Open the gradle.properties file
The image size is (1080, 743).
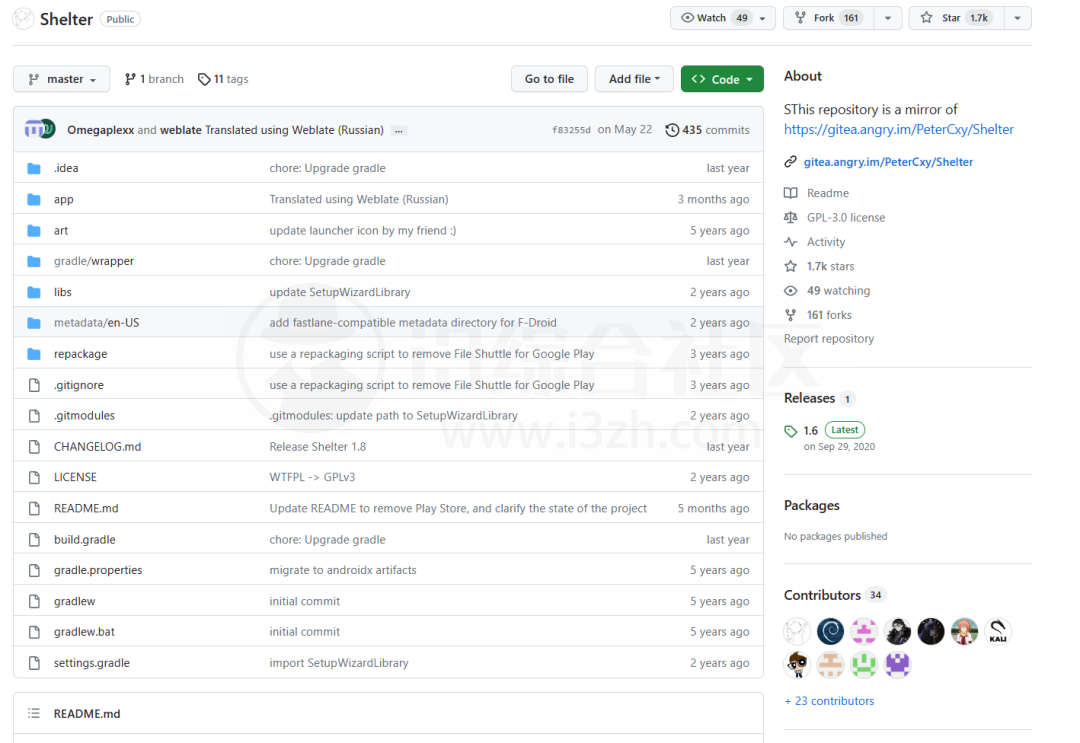[98, 570]
